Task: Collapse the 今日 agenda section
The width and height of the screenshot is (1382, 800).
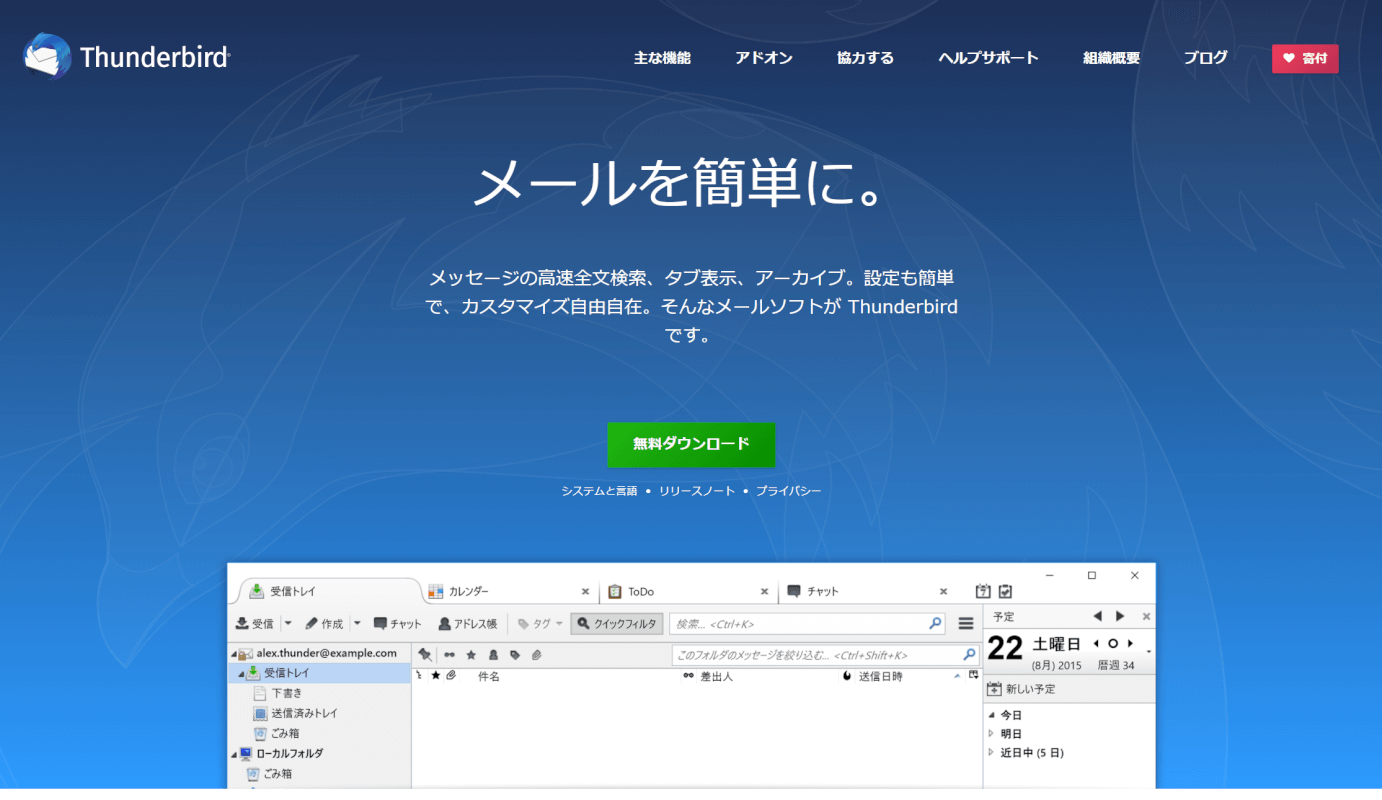Action: (992, 715)
